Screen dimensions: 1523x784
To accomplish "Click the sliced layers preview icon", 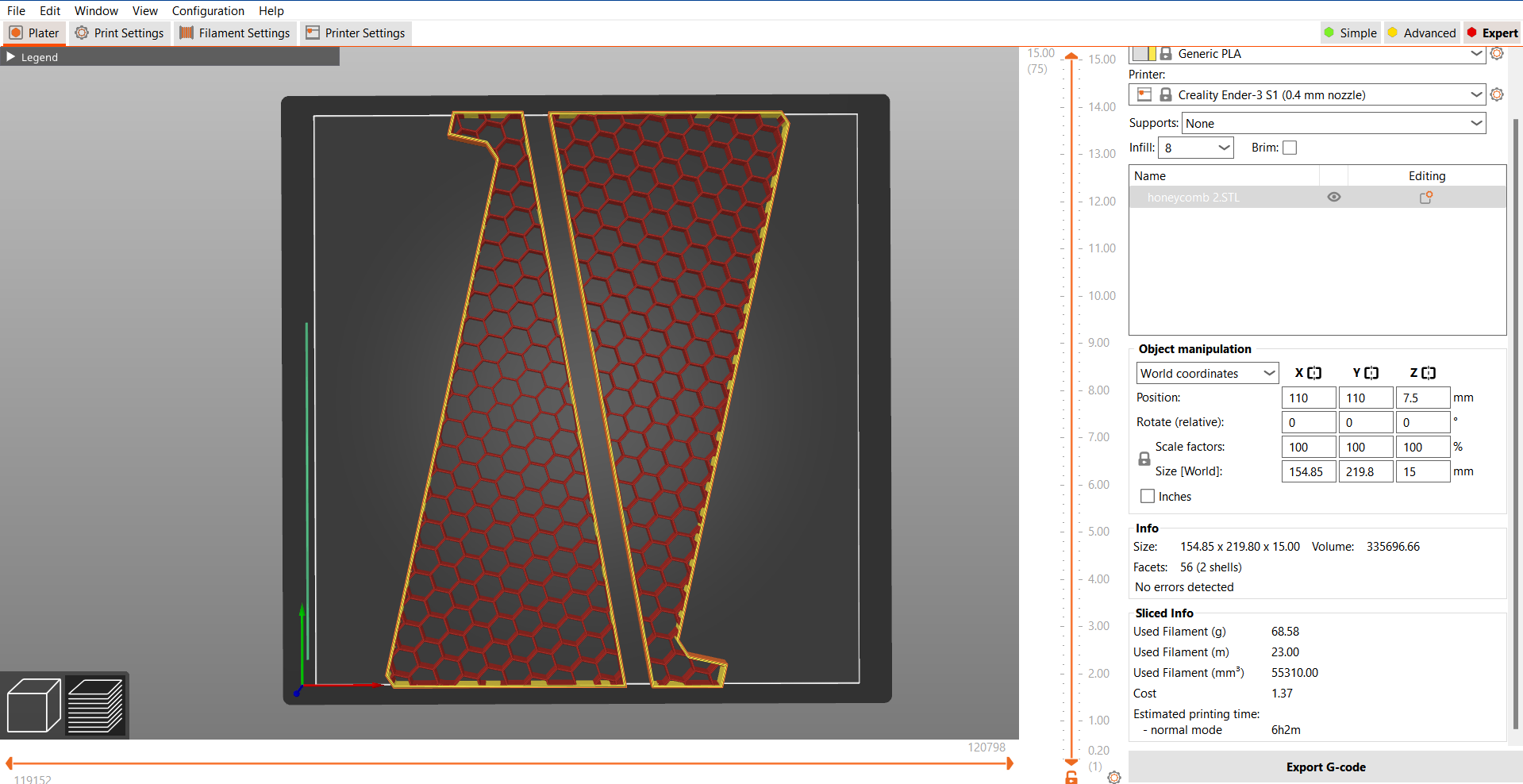I will tap(95, 705).
